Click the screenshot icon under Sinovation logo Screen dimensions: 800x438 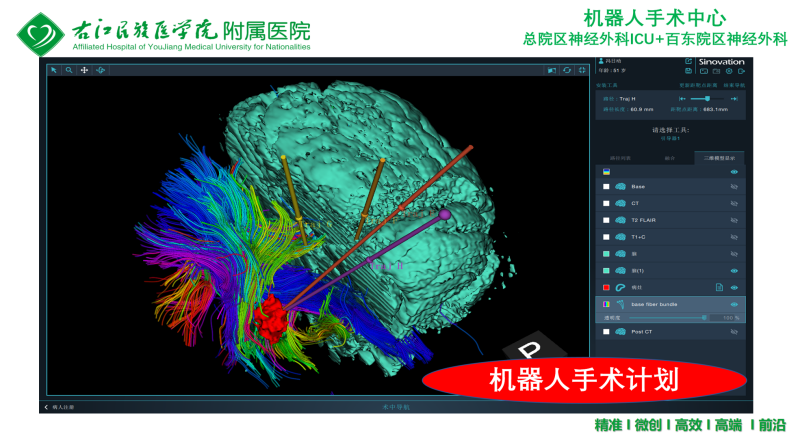[704, 71]
